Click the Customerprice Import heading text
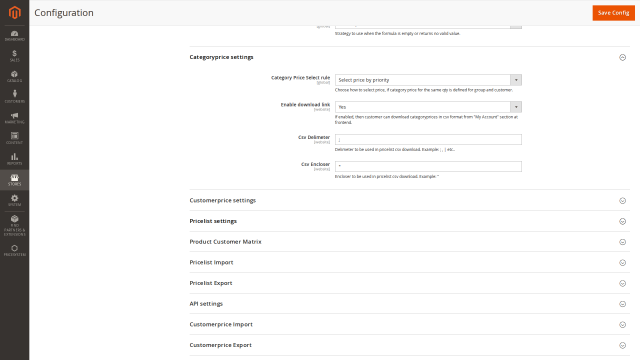640x360 pixels. pyautogui.click(x=221, y=324)
